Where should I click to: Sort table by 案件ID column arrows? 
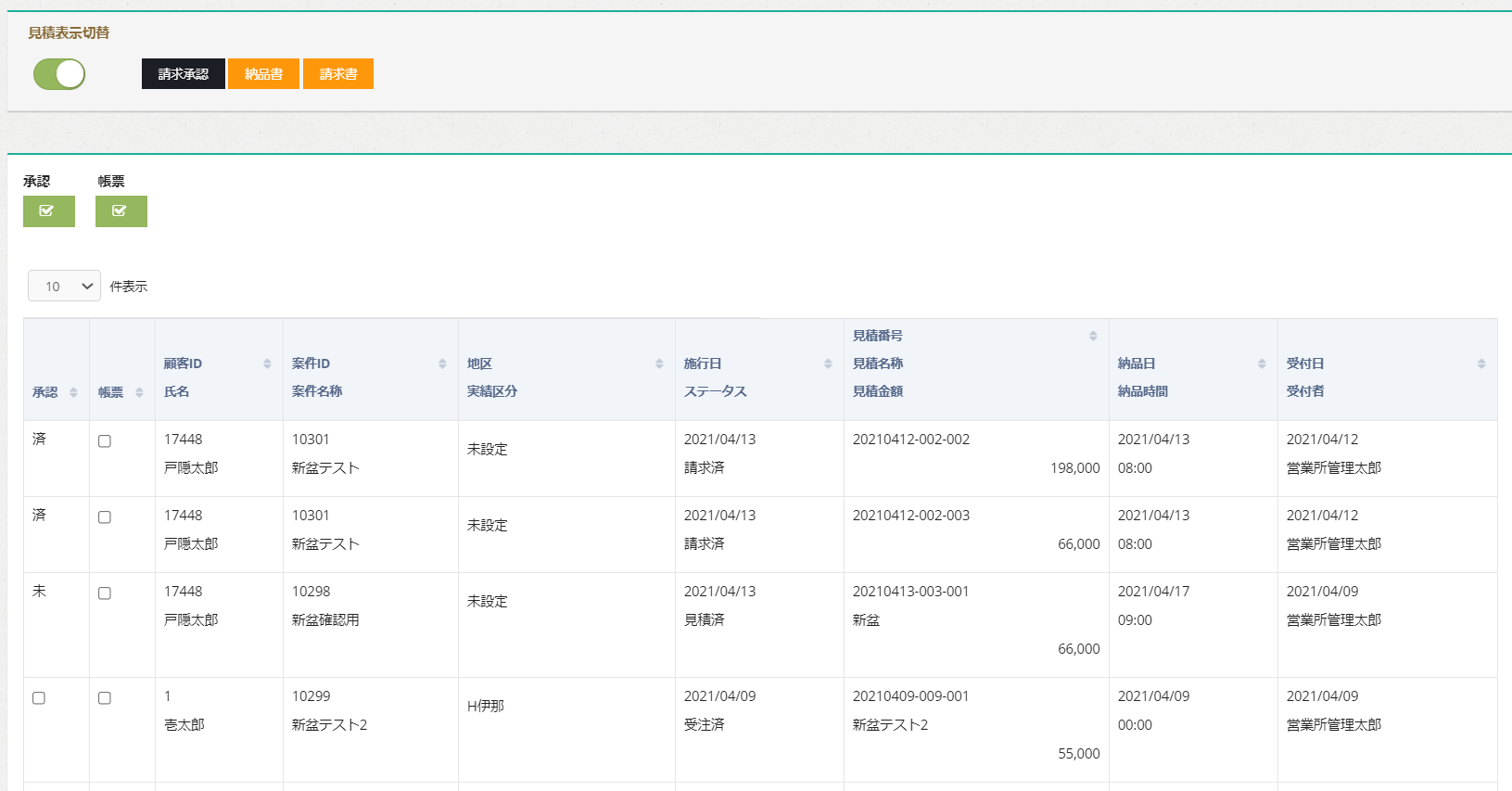pyautogui.click(x=442, y=364)
